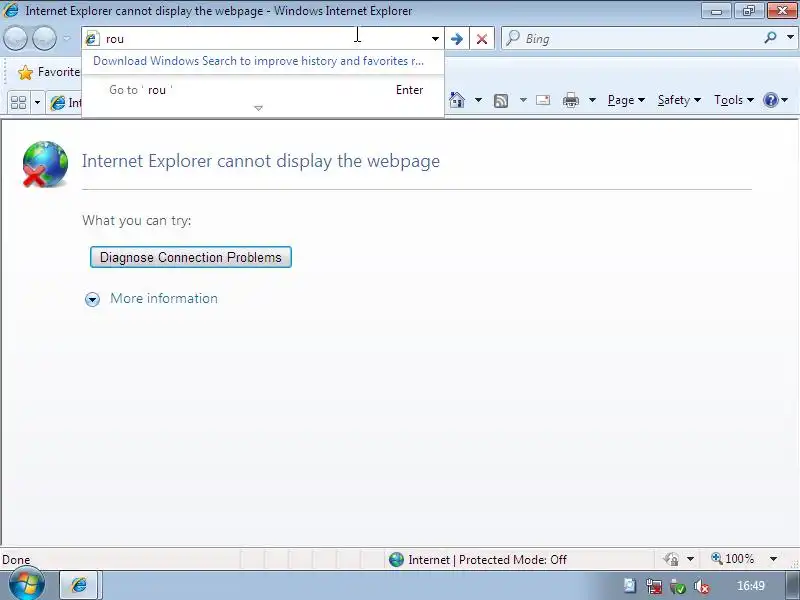
Task: Open the address bar autocomplete dropdown arrow
Action: [435, 39]
